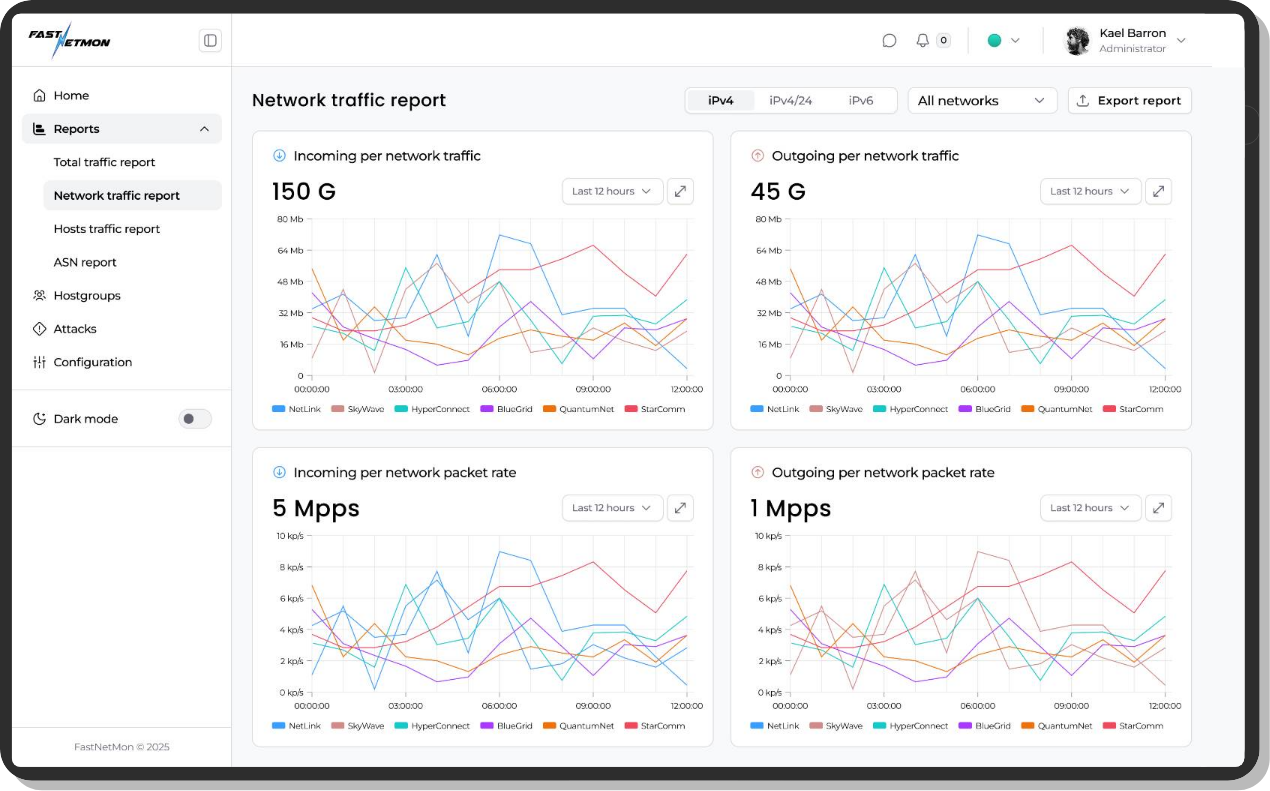Image resolution: width=1270 pixels, height=791 pixels.
Task: Toggle Dark mode switch
Action: pos(194,419)
